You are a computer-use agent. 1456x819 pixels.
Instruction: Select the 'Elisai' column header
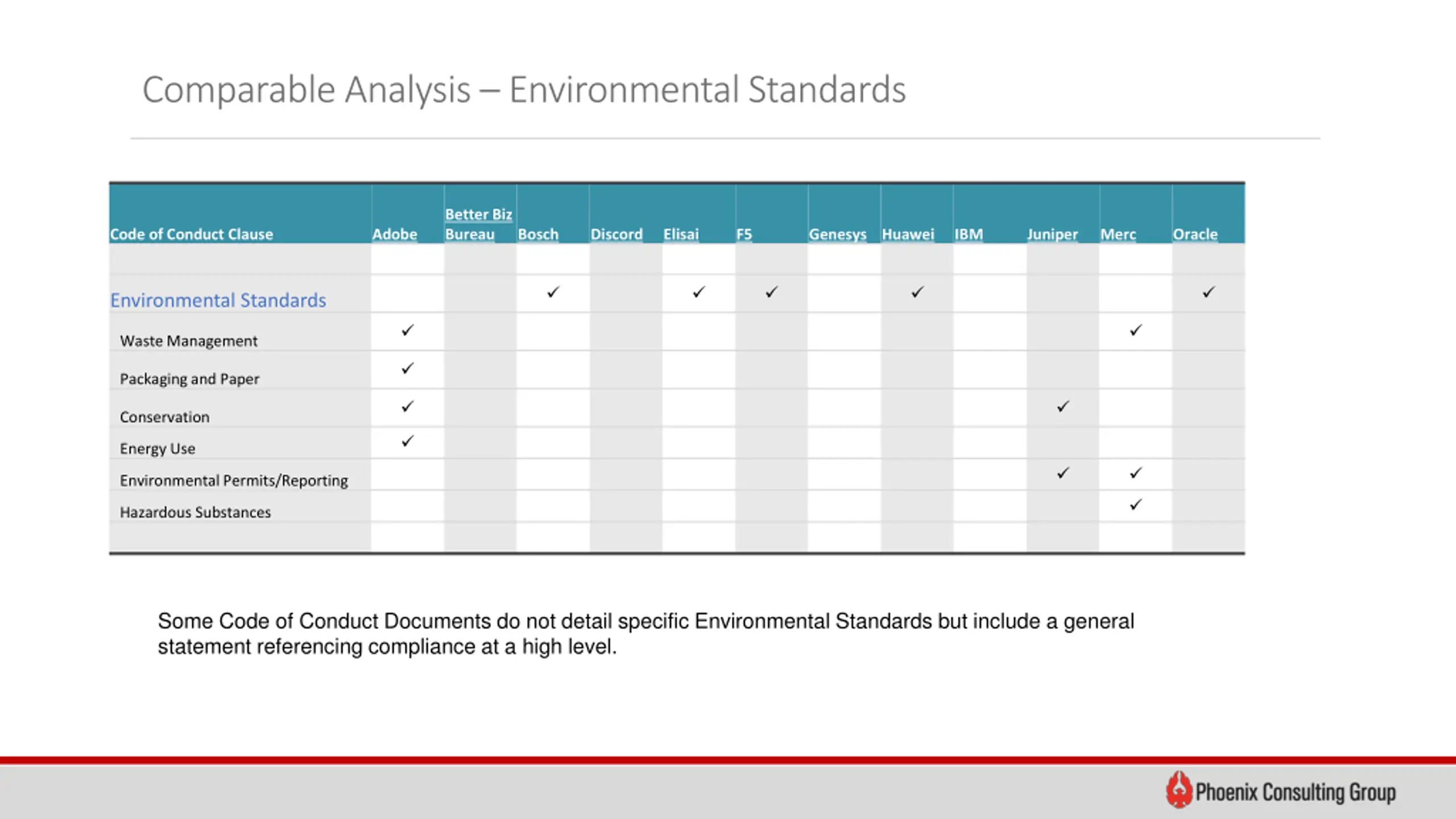(681, 234)
